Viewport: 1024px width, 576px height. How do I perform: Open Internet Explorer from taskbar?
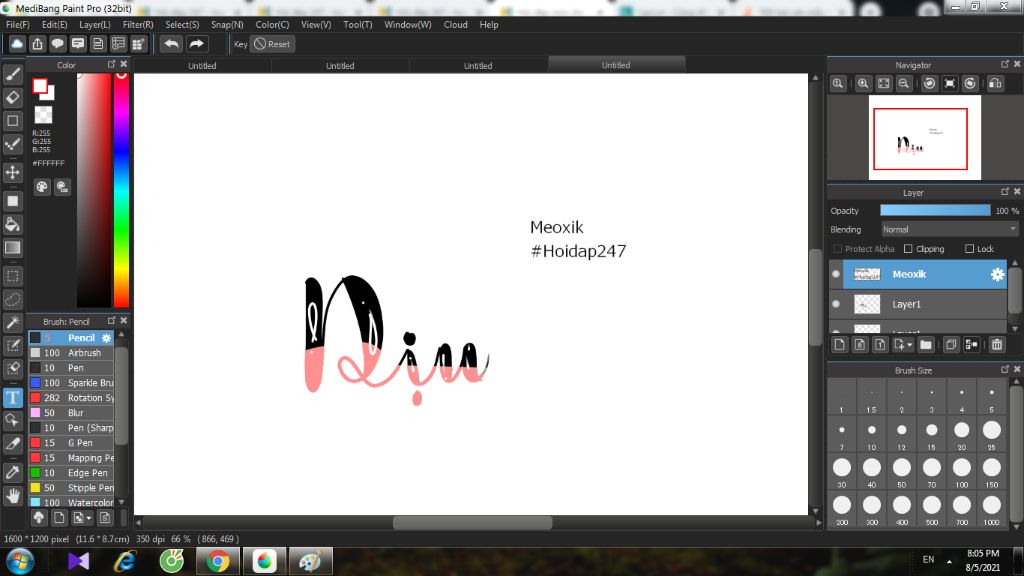(125, 561)
